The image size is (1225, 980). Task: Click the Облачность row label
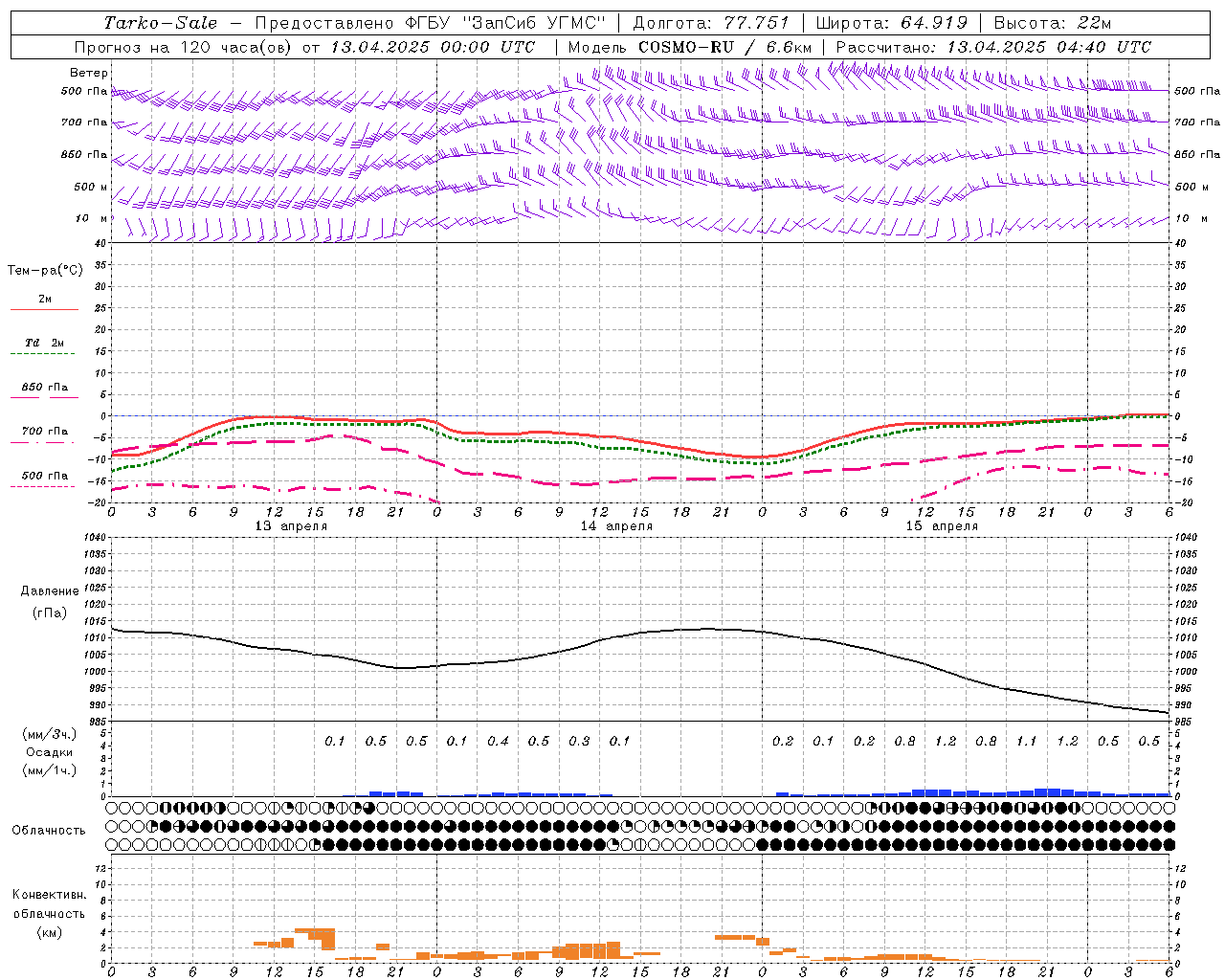[x=49, y=831]
